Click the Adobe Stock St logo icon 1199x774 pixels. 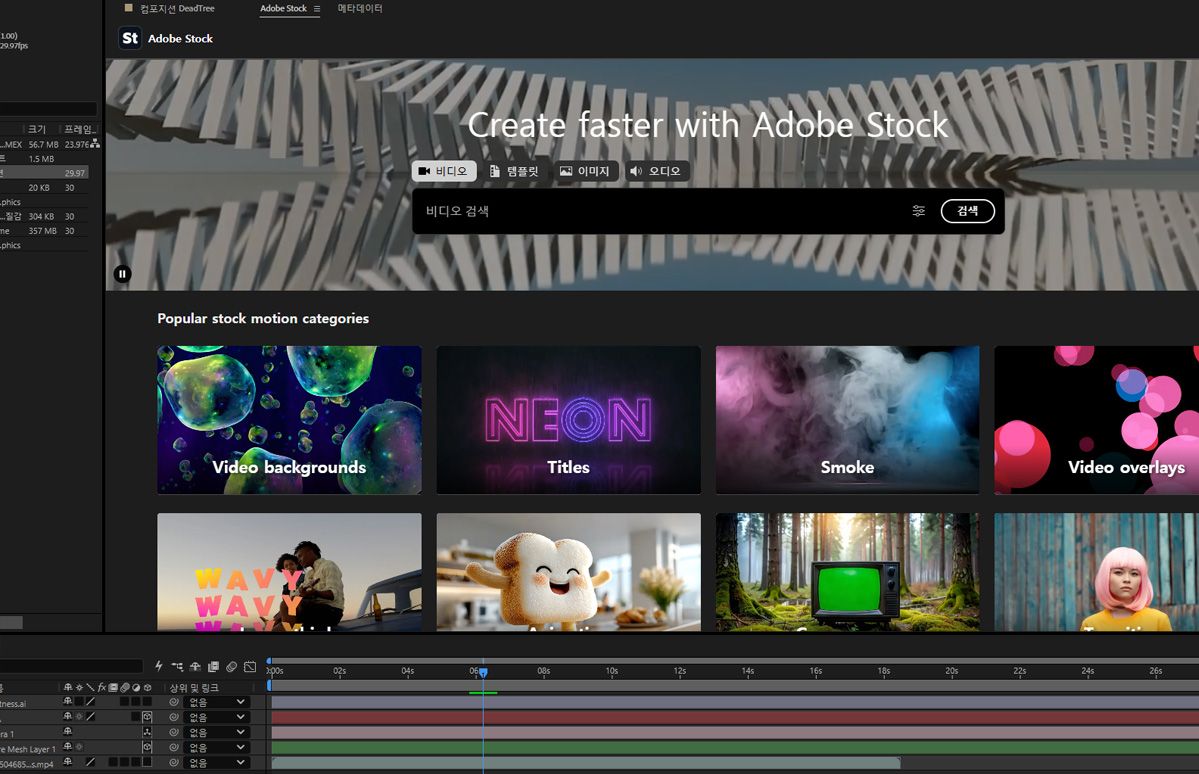tap(130, 38)
